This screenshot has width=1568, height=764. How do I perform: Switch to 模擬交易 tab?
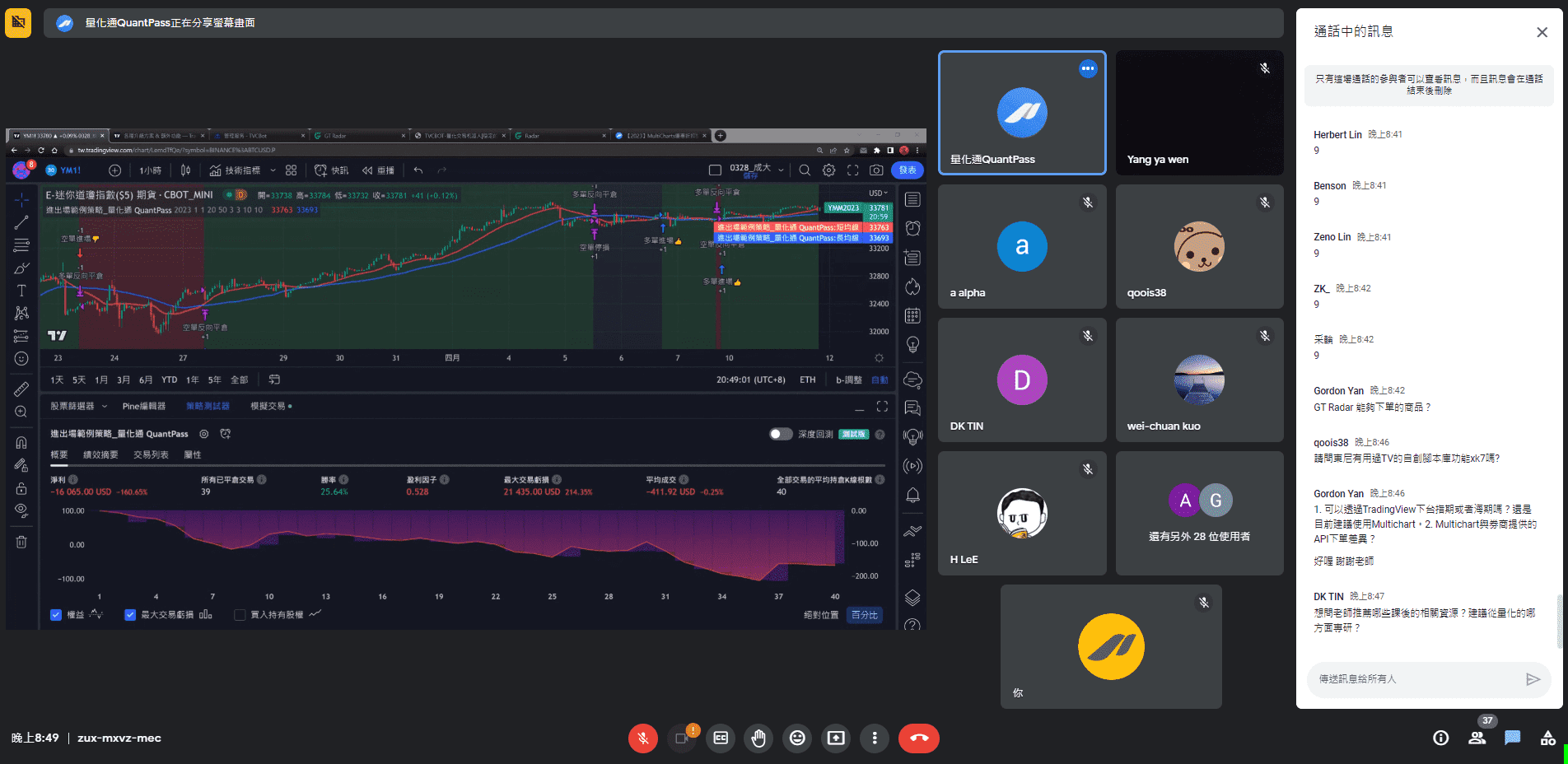pos(271,406)
